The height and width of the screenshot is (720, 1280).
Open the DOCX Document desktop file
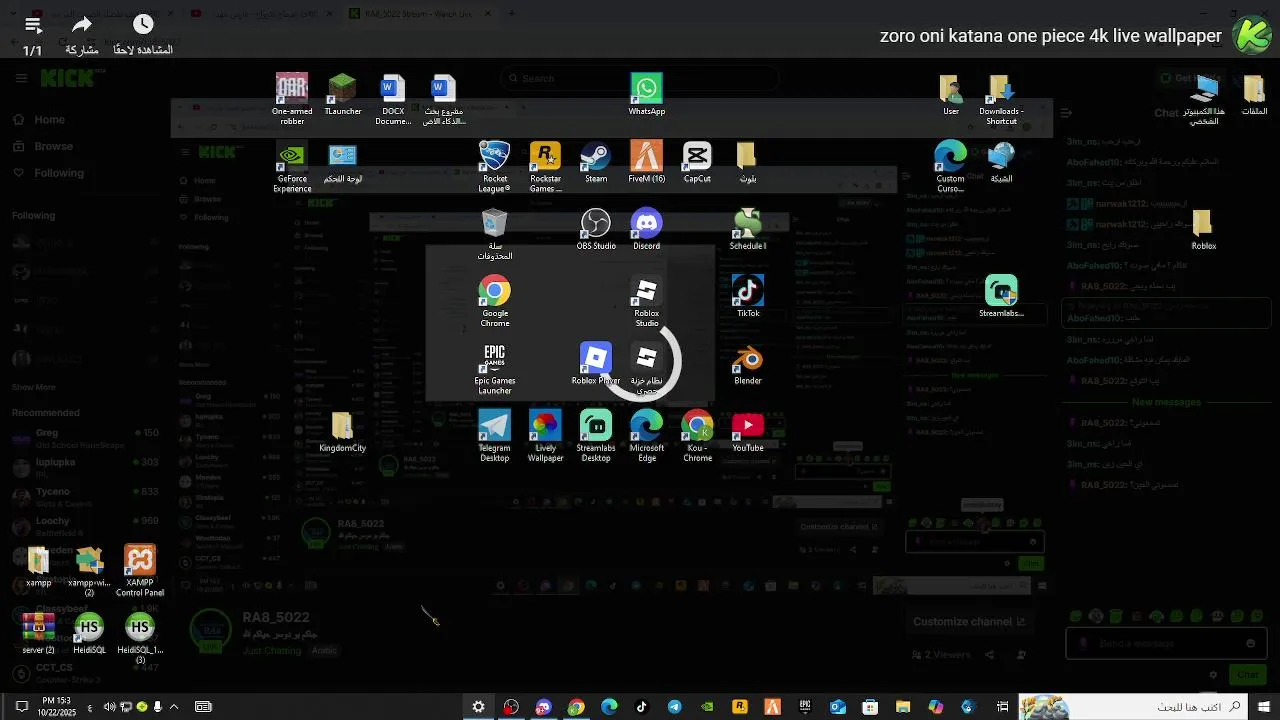pos(393,99)
